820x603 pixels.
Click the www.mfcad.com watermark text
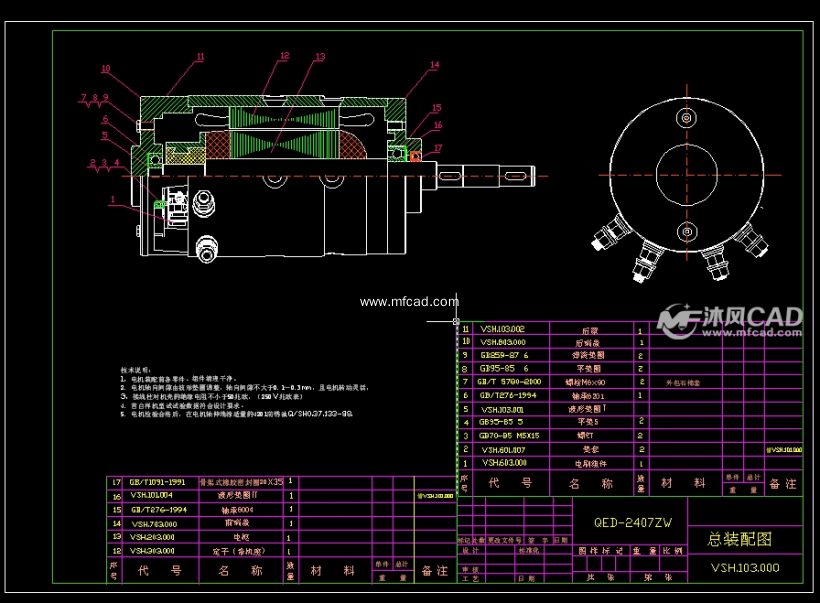tap(409, 301)
